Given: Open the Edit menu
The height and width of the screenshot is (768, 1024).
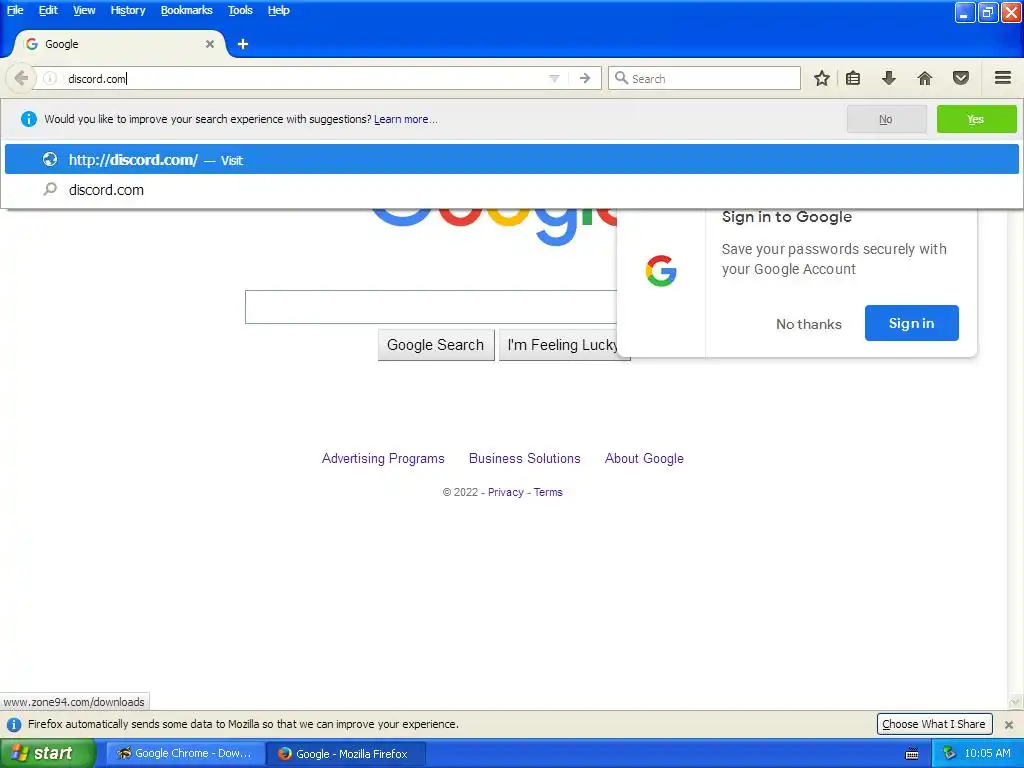Looking at the screenshot, I should point(48,10).
